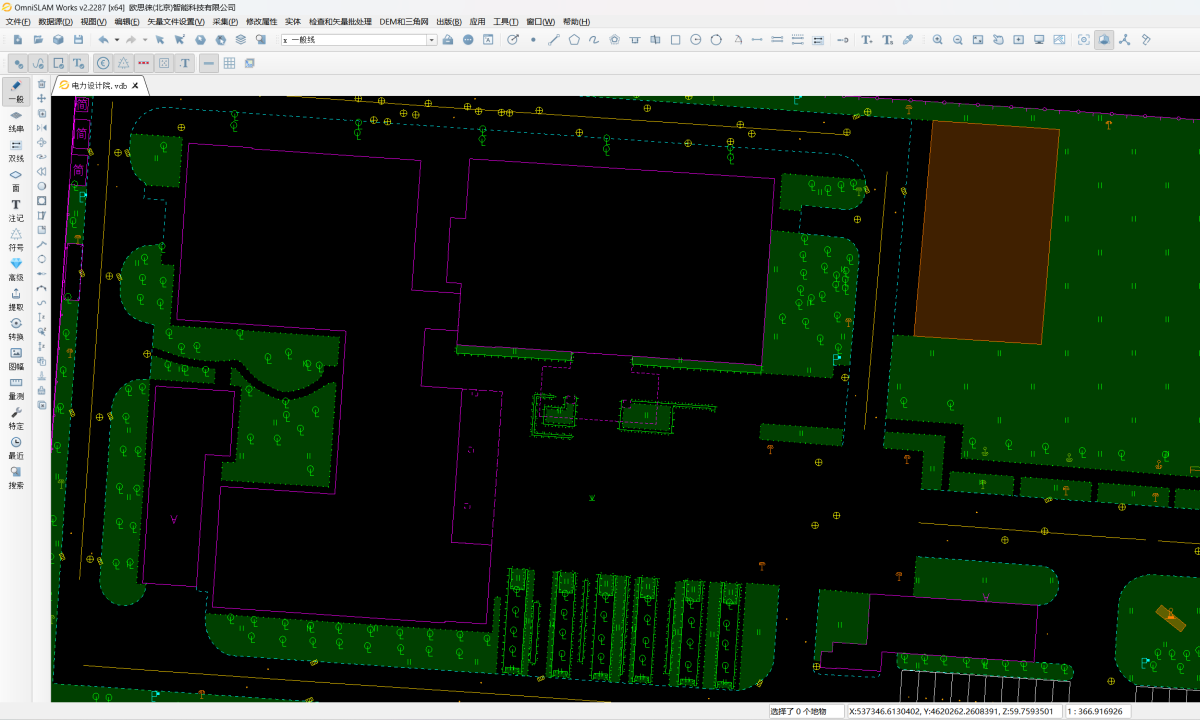Click the undo arrow icon
1200x720 pixels.
(x=103, y=40)
